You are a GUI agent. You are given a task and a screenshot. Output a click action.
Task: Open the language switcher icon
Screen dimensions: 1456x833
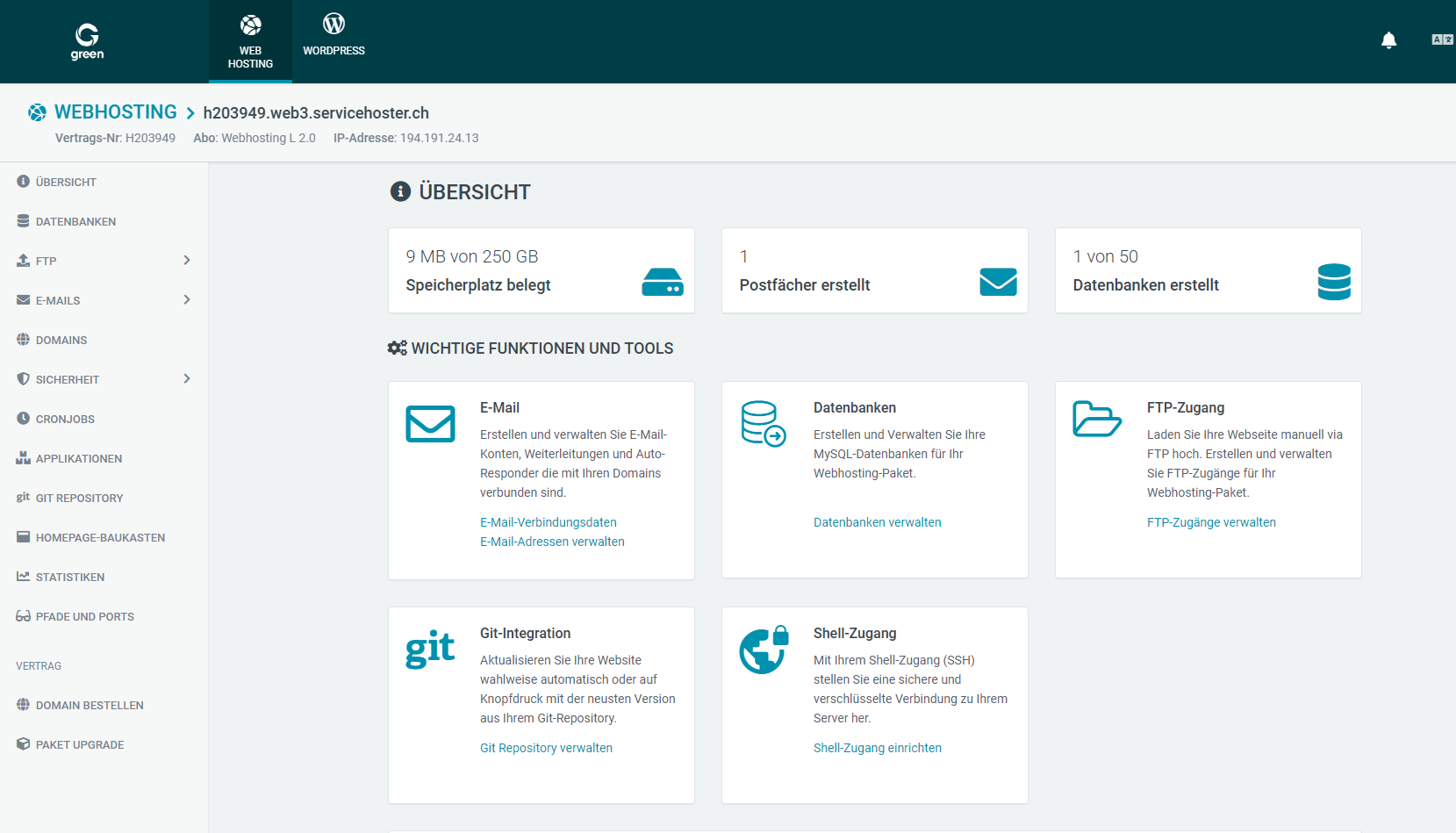click(1442, 39)
